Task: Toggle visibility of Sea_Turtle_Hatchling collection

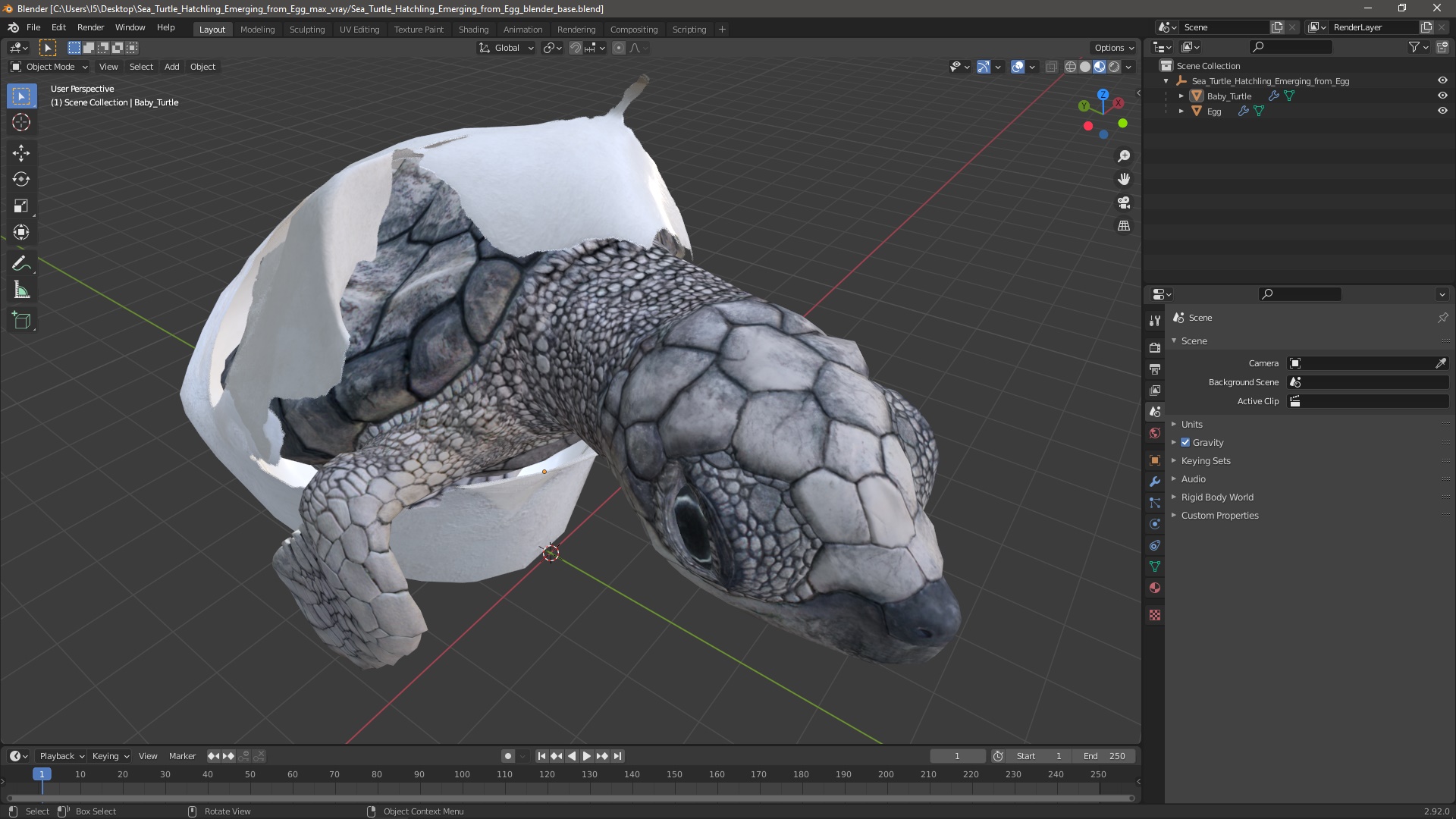Action: coord(1442,81)
